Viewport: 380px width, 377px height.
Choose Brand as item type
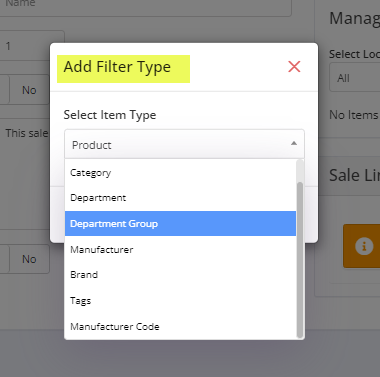tap(180, 275)
